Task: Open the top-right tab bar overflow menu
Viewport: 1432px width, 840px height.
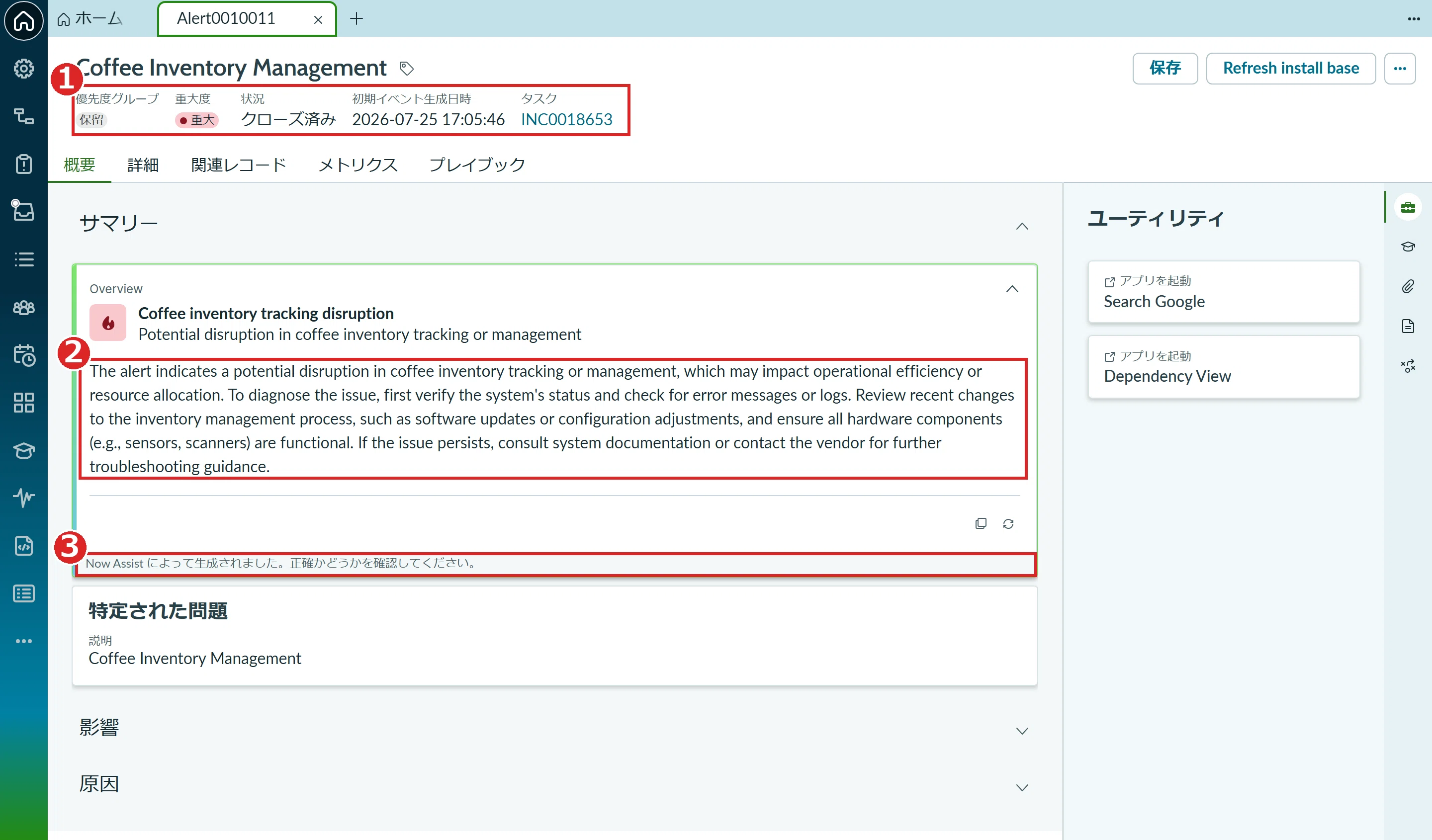Action: 1414,19
